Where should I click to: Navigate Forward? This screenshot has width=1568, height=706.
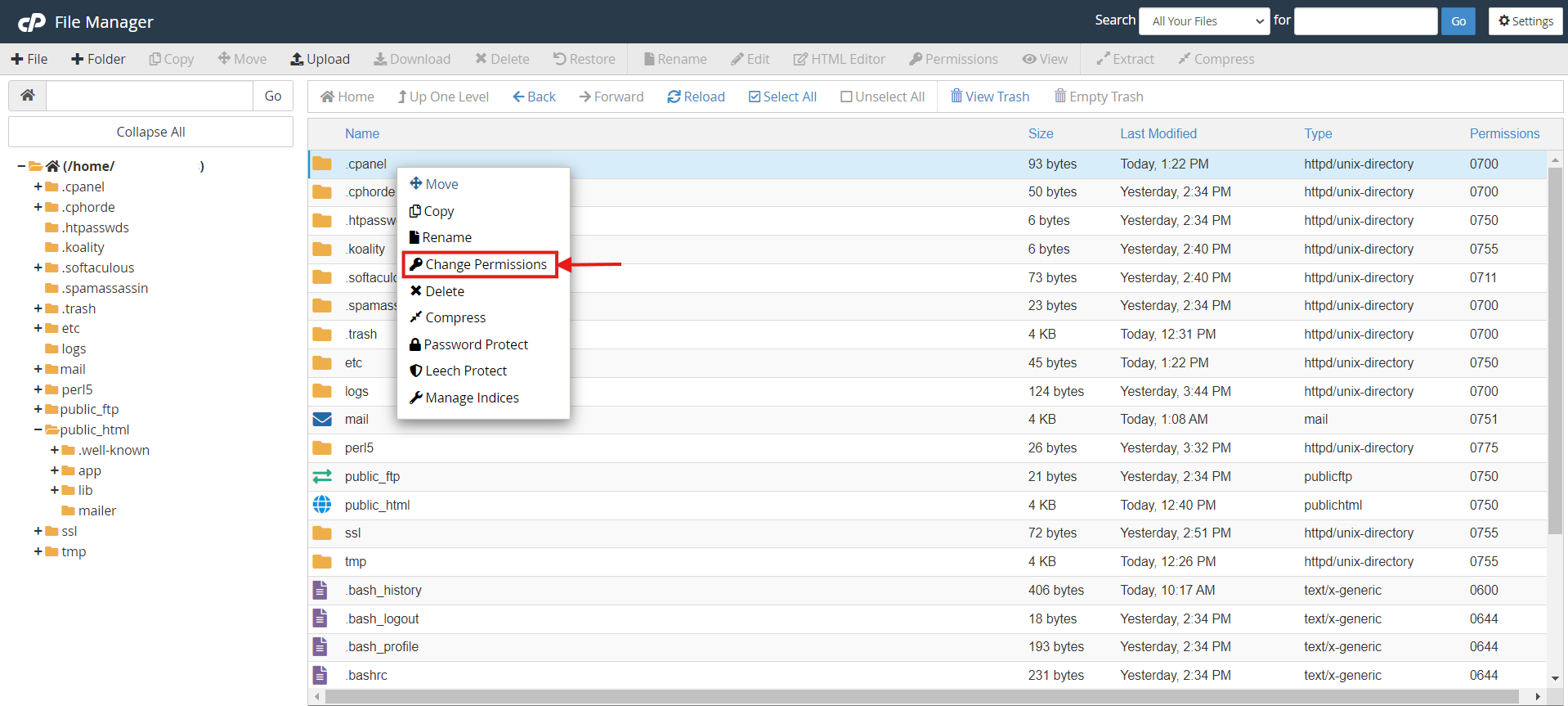tap(612, 97)
